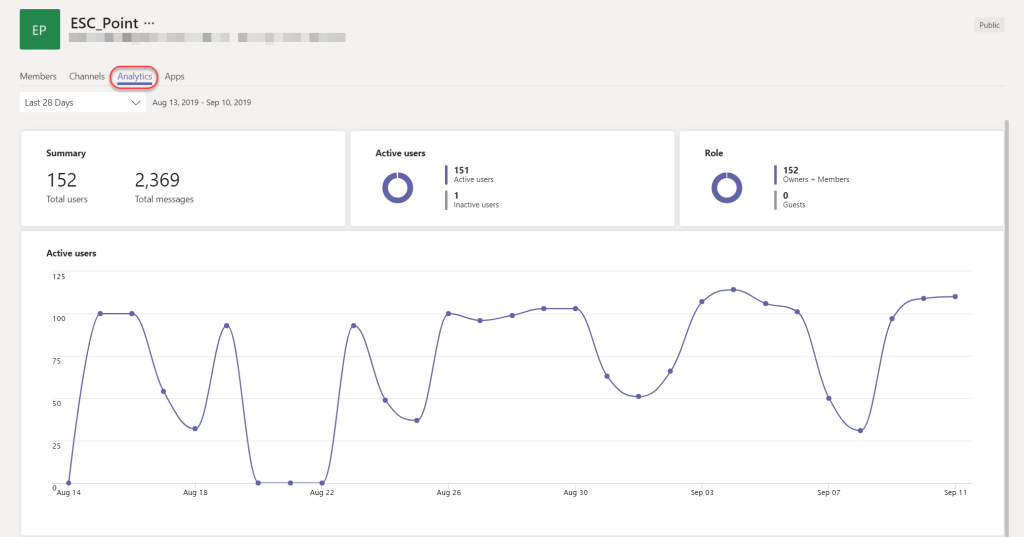Image resolution: width=1024 pixels, height=537 pixels.
Task: Select the Analytics tab
Action: 134,76
